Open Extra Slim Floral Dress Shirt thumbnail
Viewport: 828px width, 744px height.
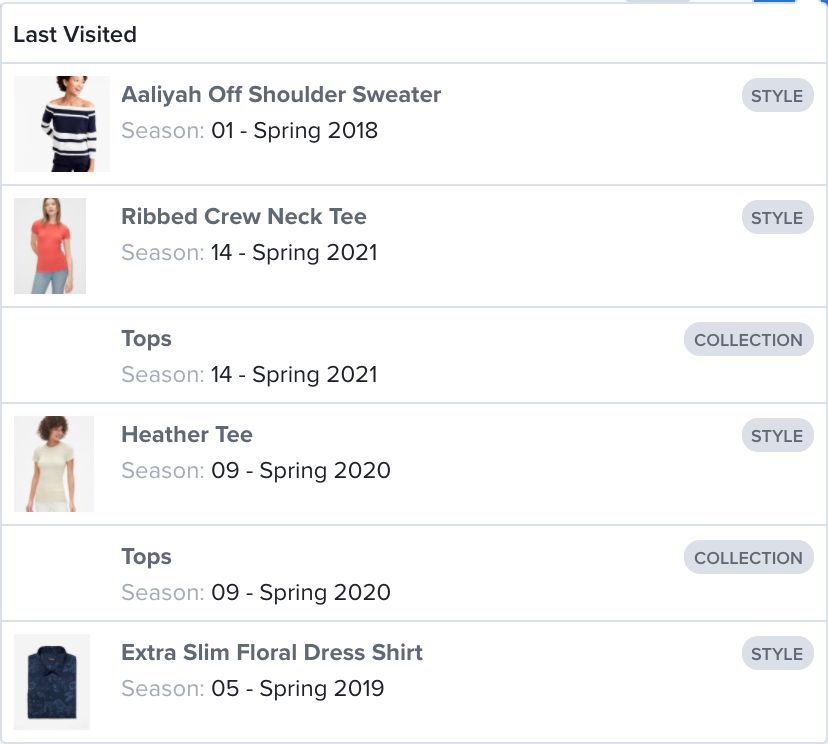pos(52,682)
